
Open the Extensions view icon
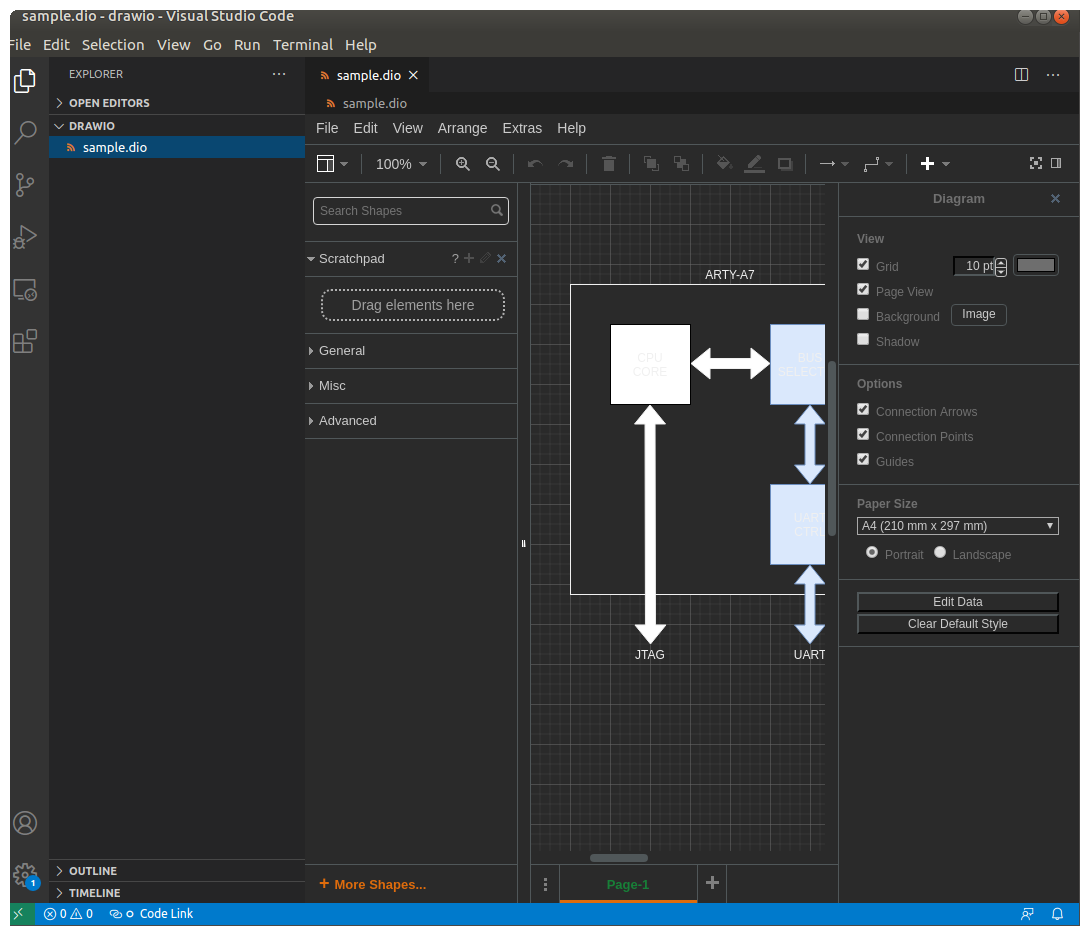coord(25,342)
